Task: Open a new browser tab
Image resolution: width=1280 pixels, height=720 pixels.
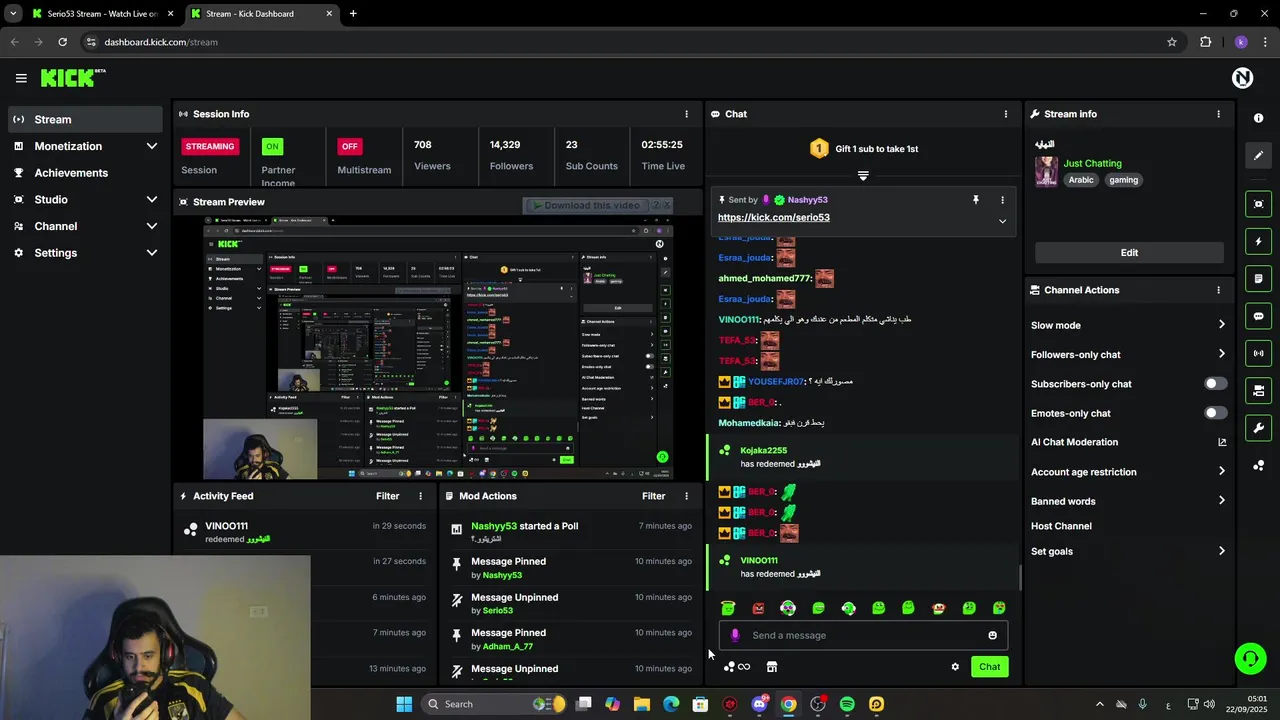Action: (353, 14)
